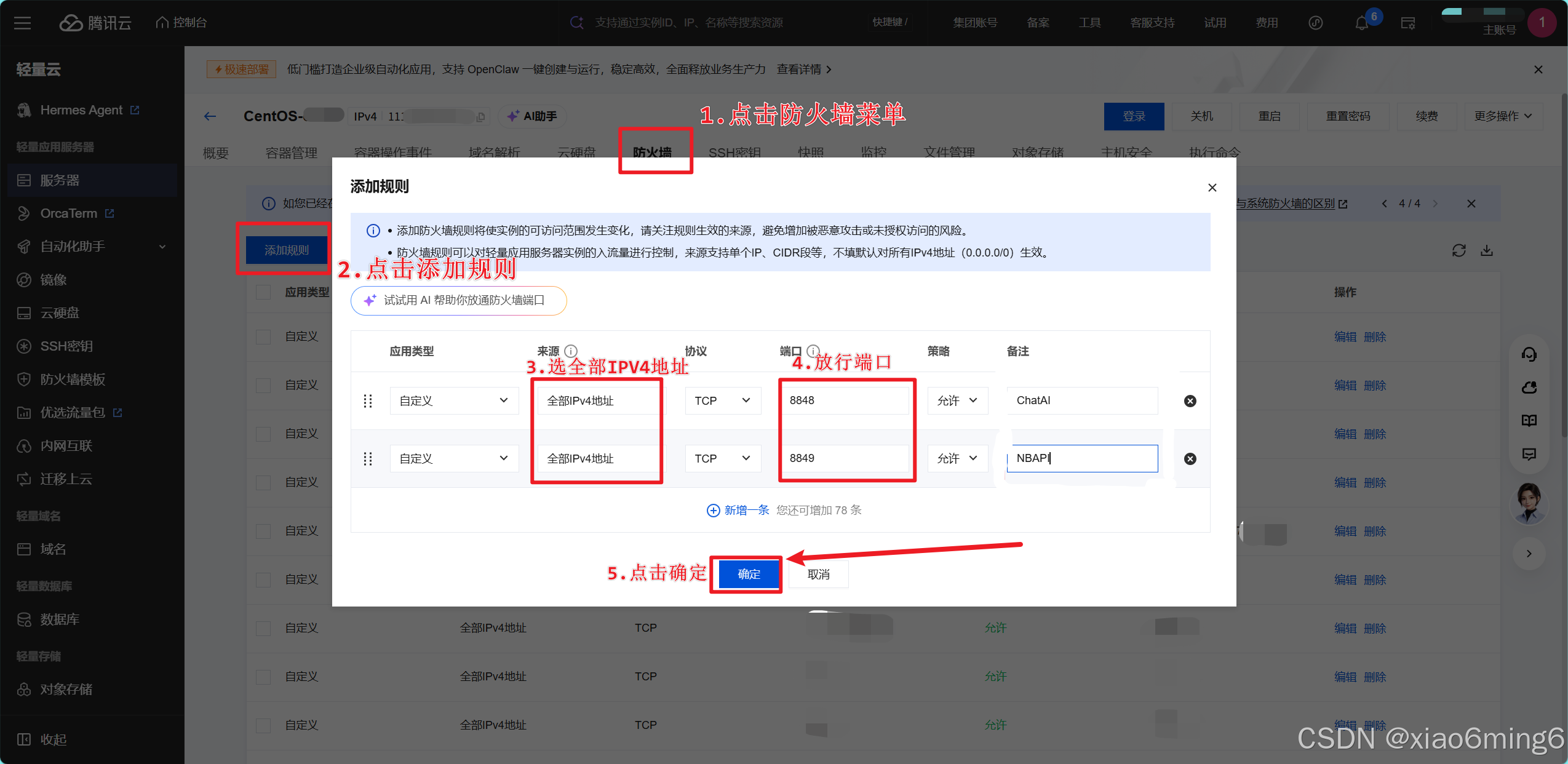Click the cloud assistant floating icon
Image resolution: width=1568 pixels, height=764 pixels.
click(1529, 388)
